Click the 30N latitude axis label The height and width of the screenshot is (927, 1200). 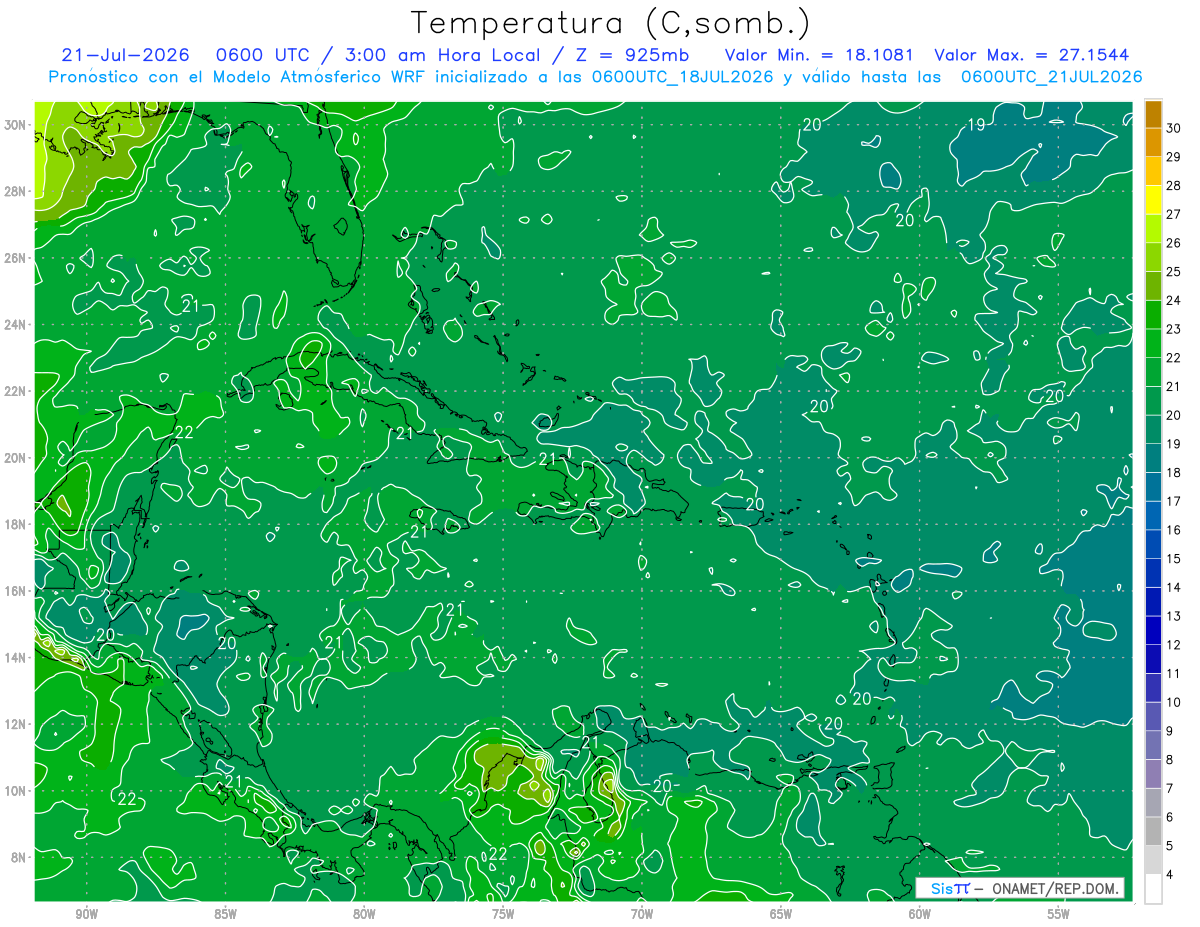click(14, 125)
